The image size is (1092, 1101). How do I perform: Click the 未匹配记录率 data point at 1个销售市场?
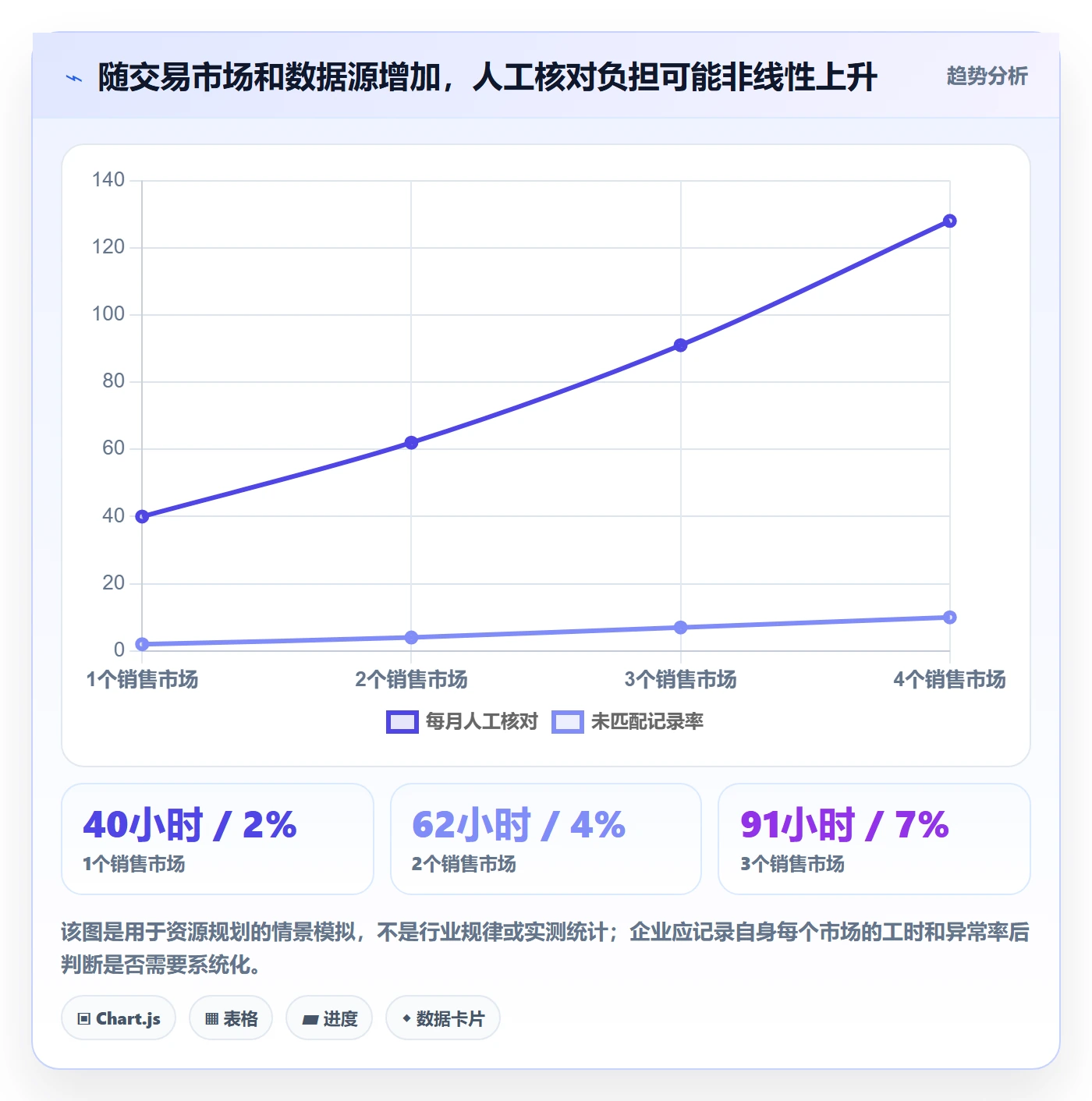click(x=142, y=644)
